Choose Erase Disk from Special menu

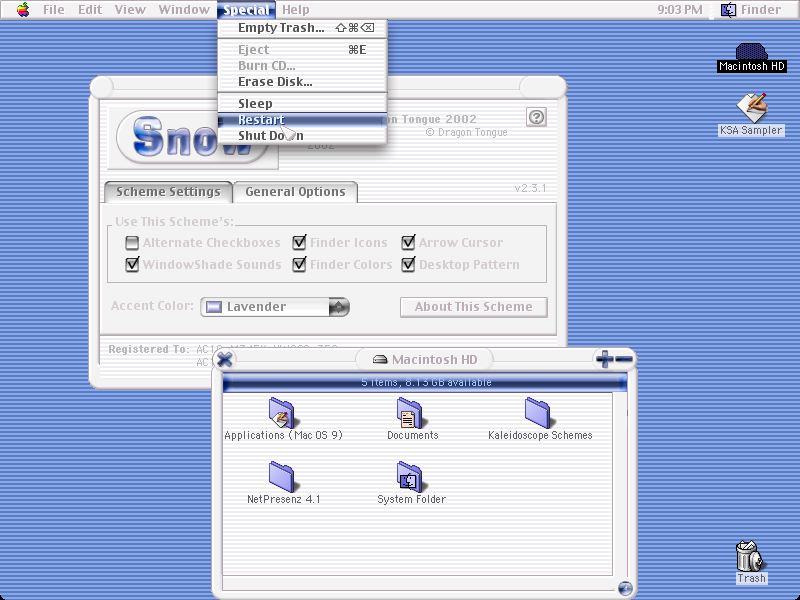coord(303,82)
